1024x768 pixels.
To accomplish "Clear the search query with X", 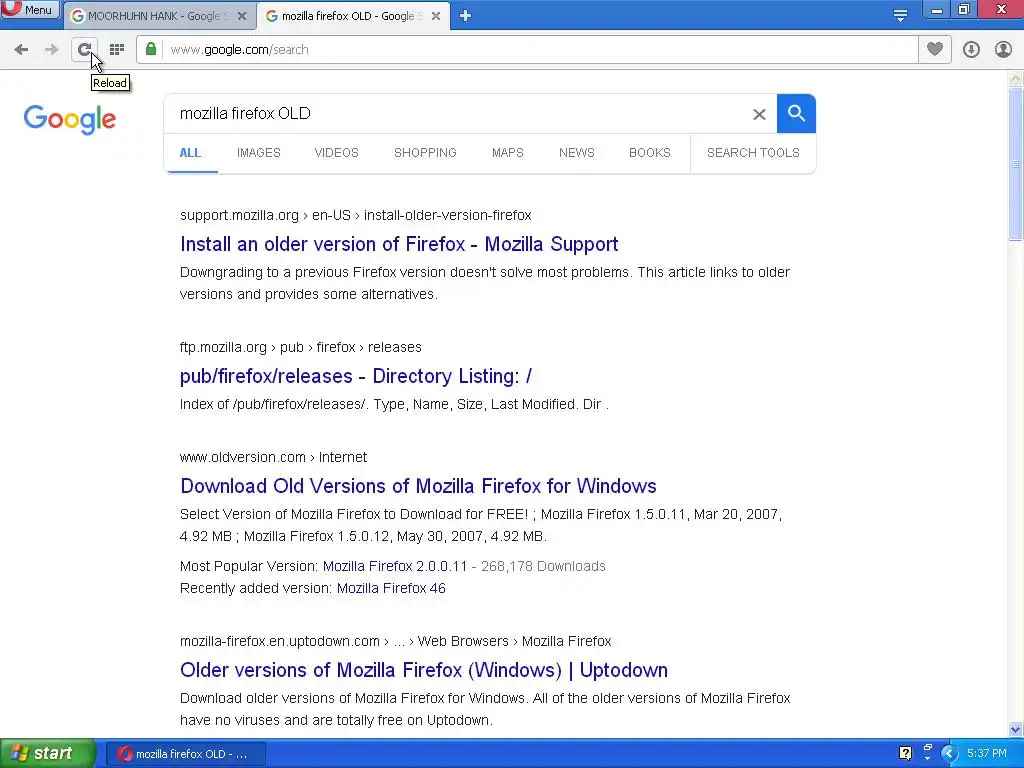I will (759, 114).
